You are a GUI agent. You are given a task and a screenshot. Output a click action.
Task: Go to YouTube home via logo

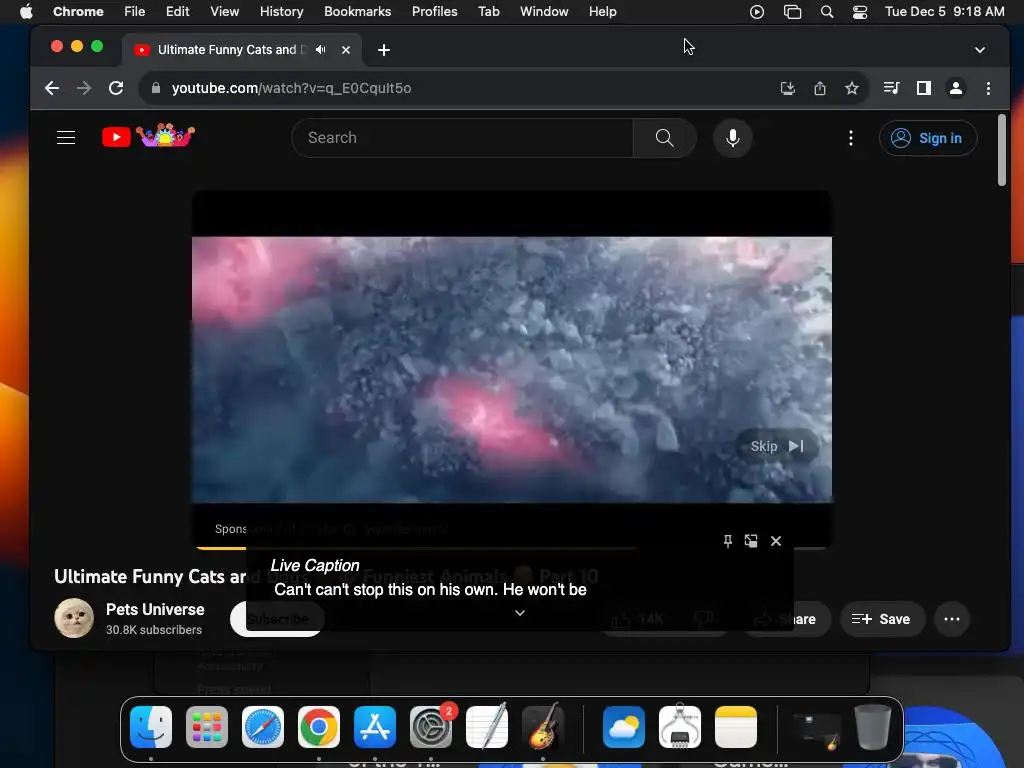point(148,136)
